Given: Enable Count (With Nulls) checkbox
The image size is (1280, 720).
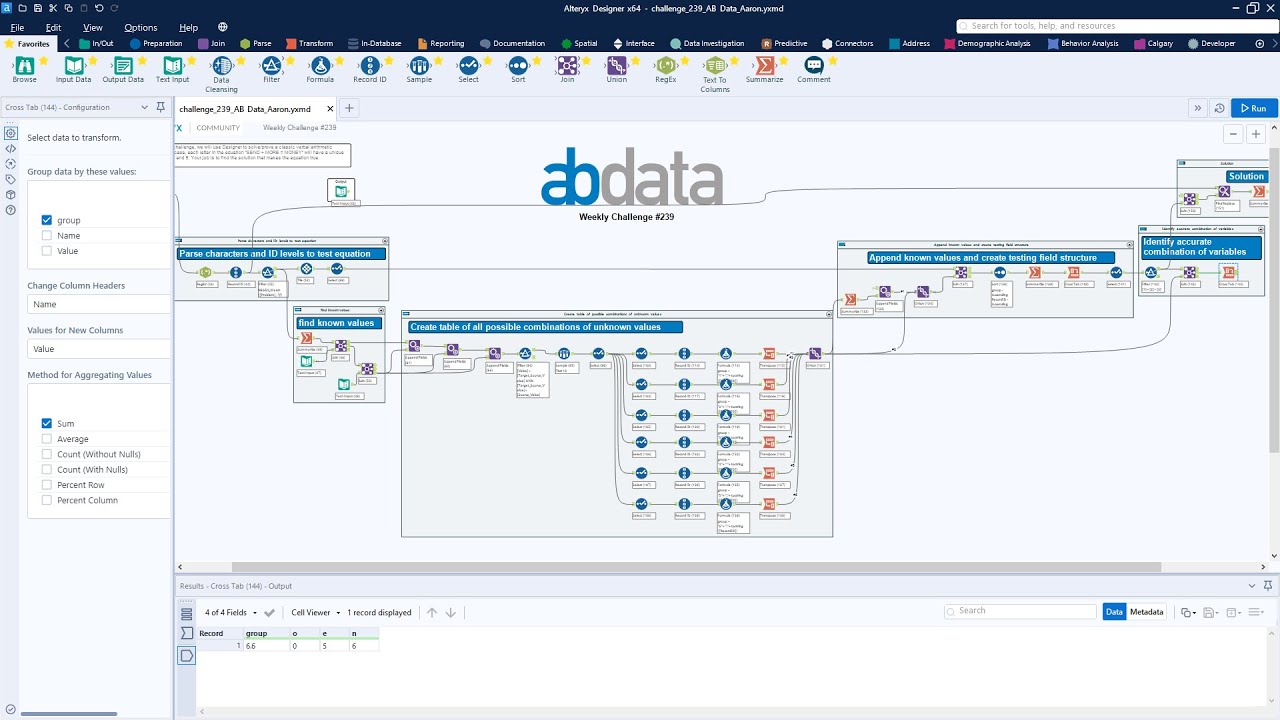Looking at the screenshot, I should pos(46,470).
